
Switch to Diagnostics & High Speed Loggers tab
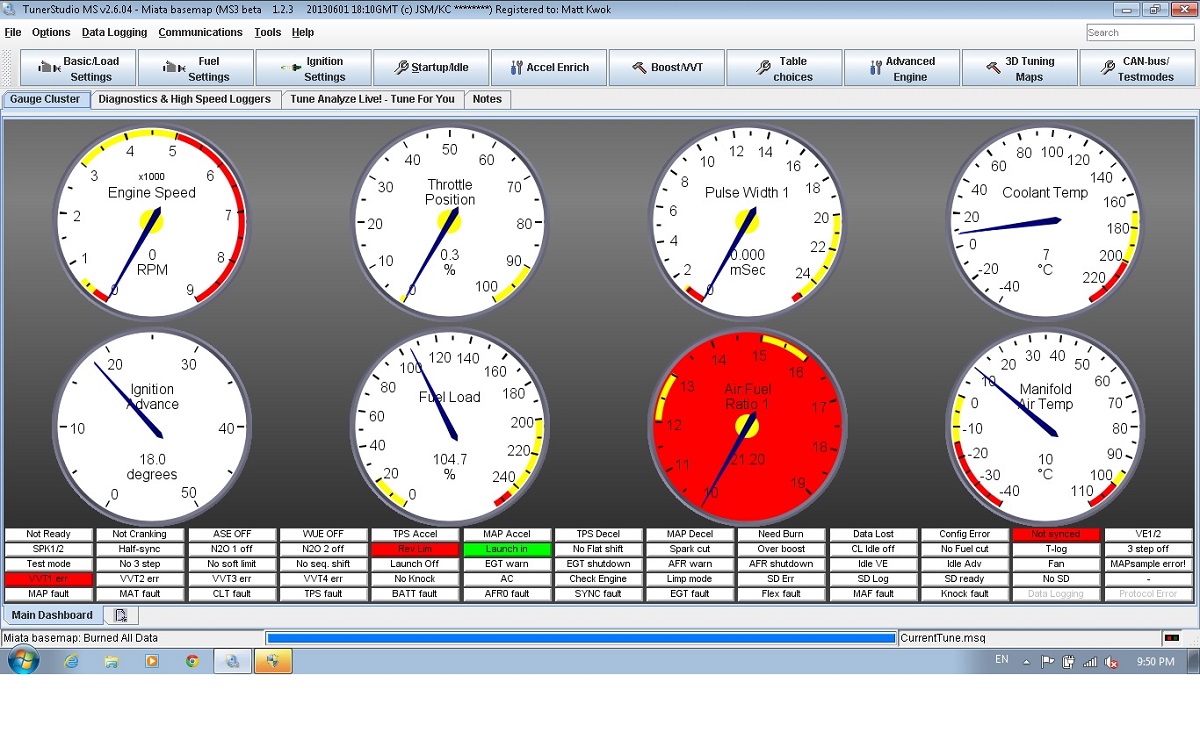coord(185,99)
